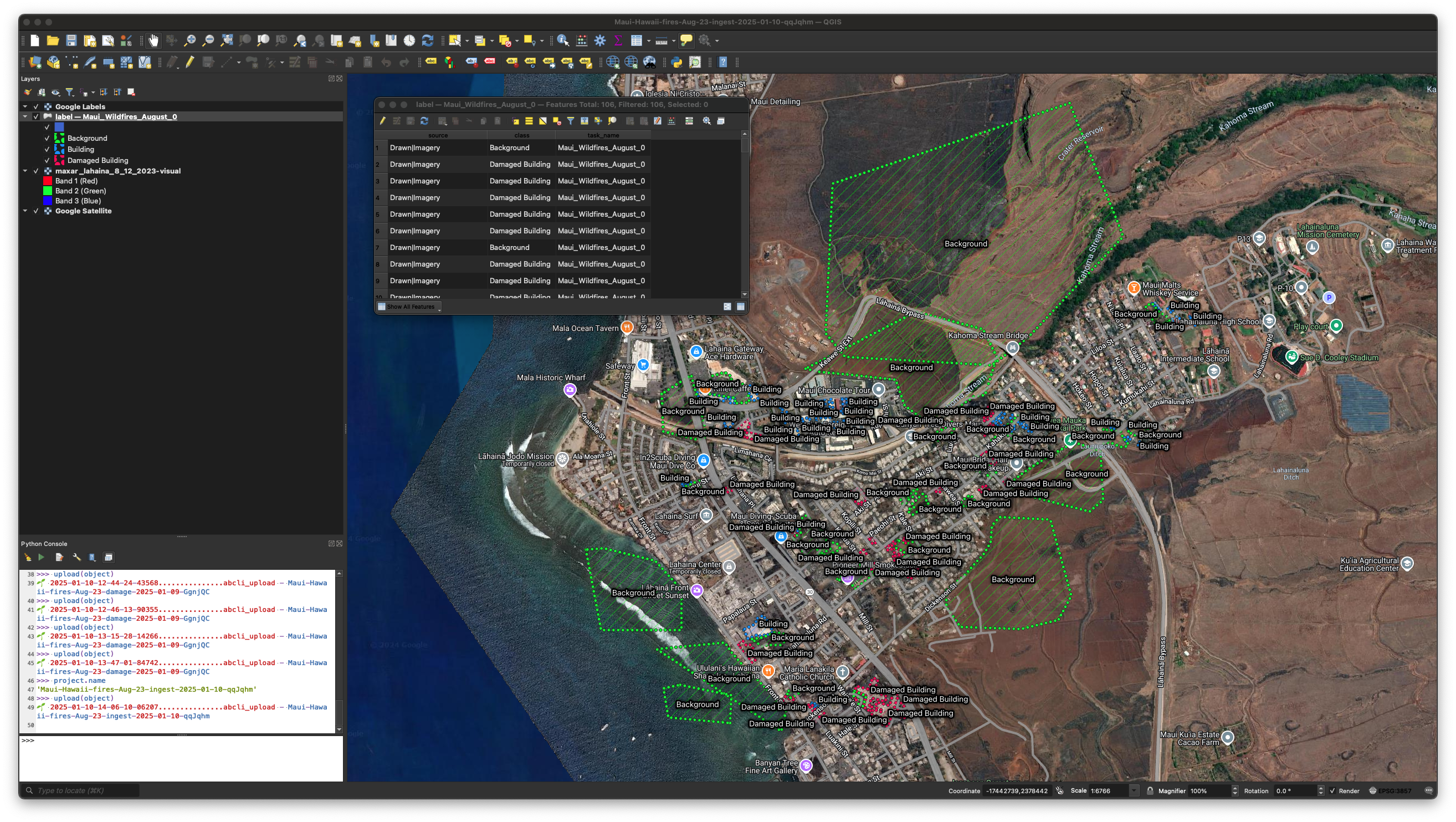Toggle the Render checkbox in status bar

[x=1332, y=791]
